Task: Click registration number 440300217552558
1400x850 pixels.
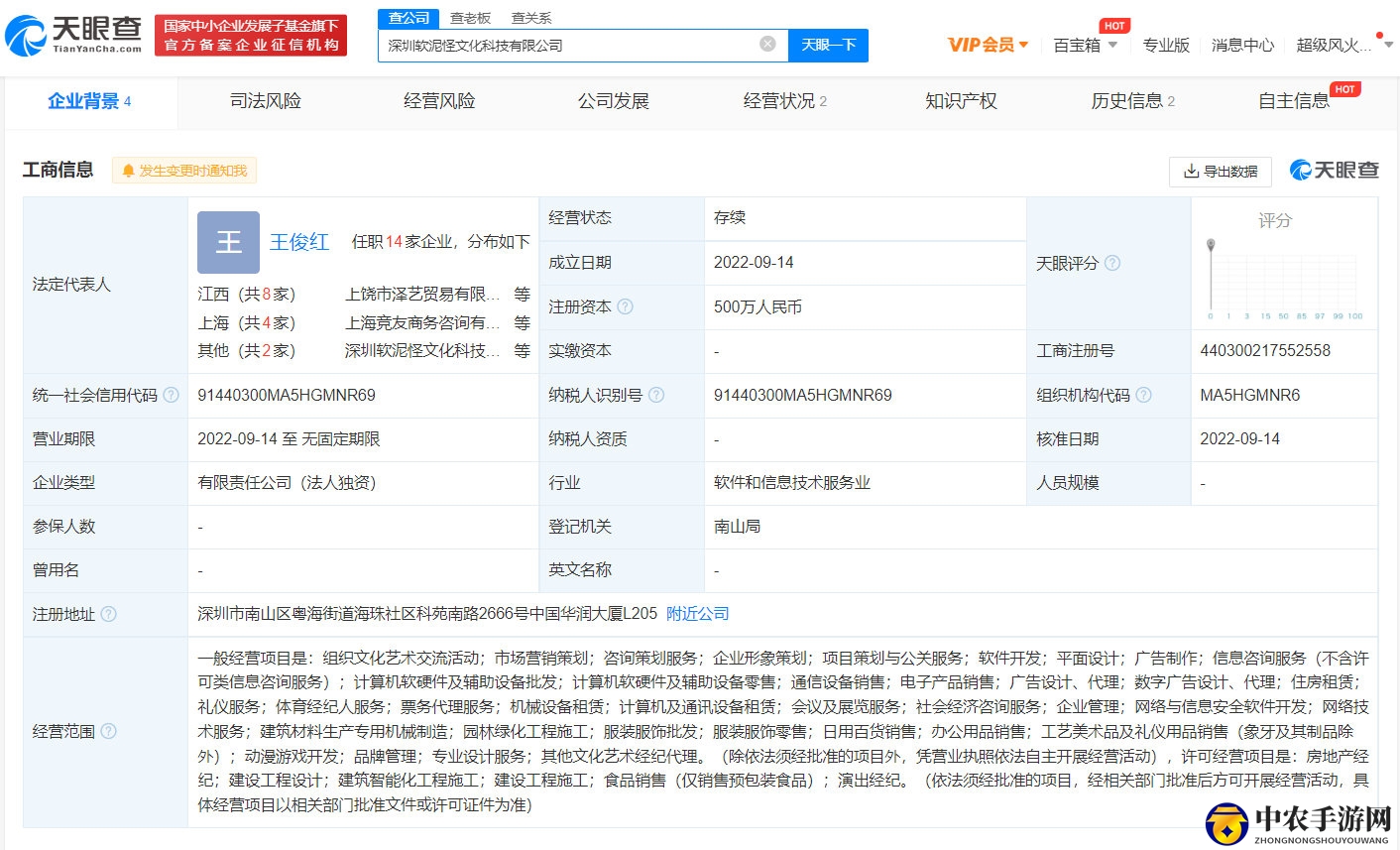Action: [x=1265, y=350]
